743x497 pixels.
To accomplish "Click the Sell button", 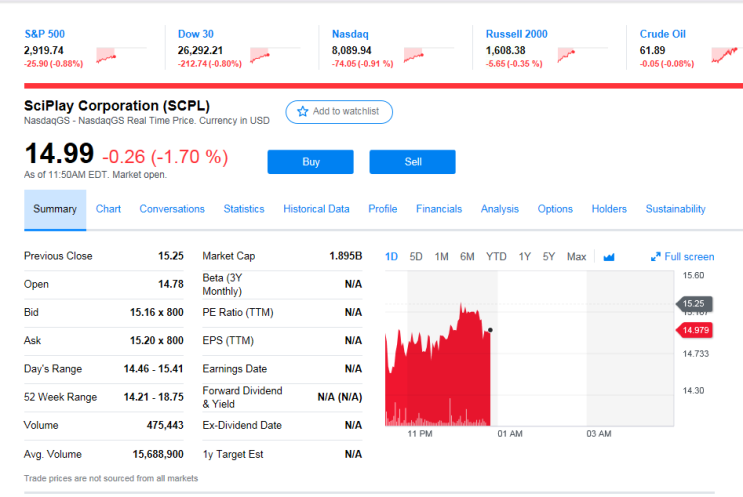I will point(412,162).
